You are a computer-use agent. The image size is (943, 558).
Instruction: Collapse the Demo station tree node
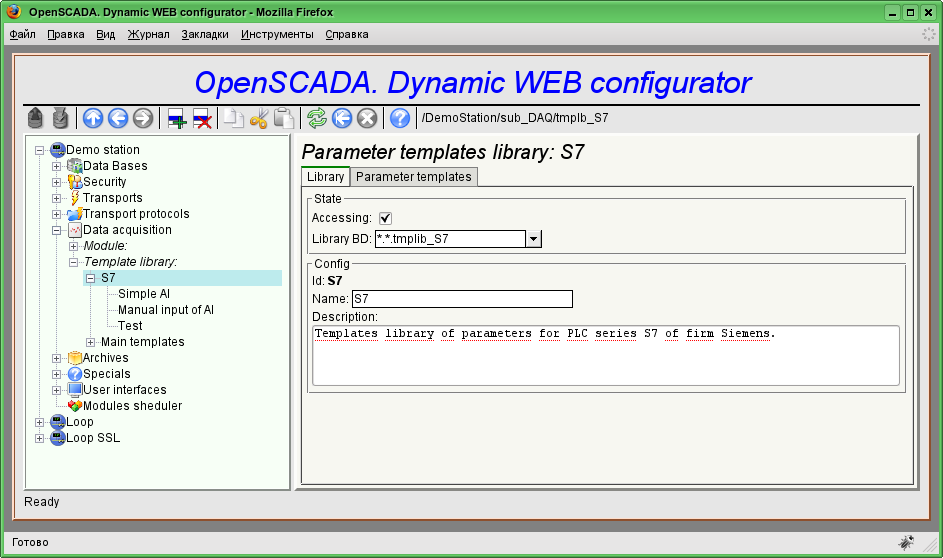click(40, 150)
